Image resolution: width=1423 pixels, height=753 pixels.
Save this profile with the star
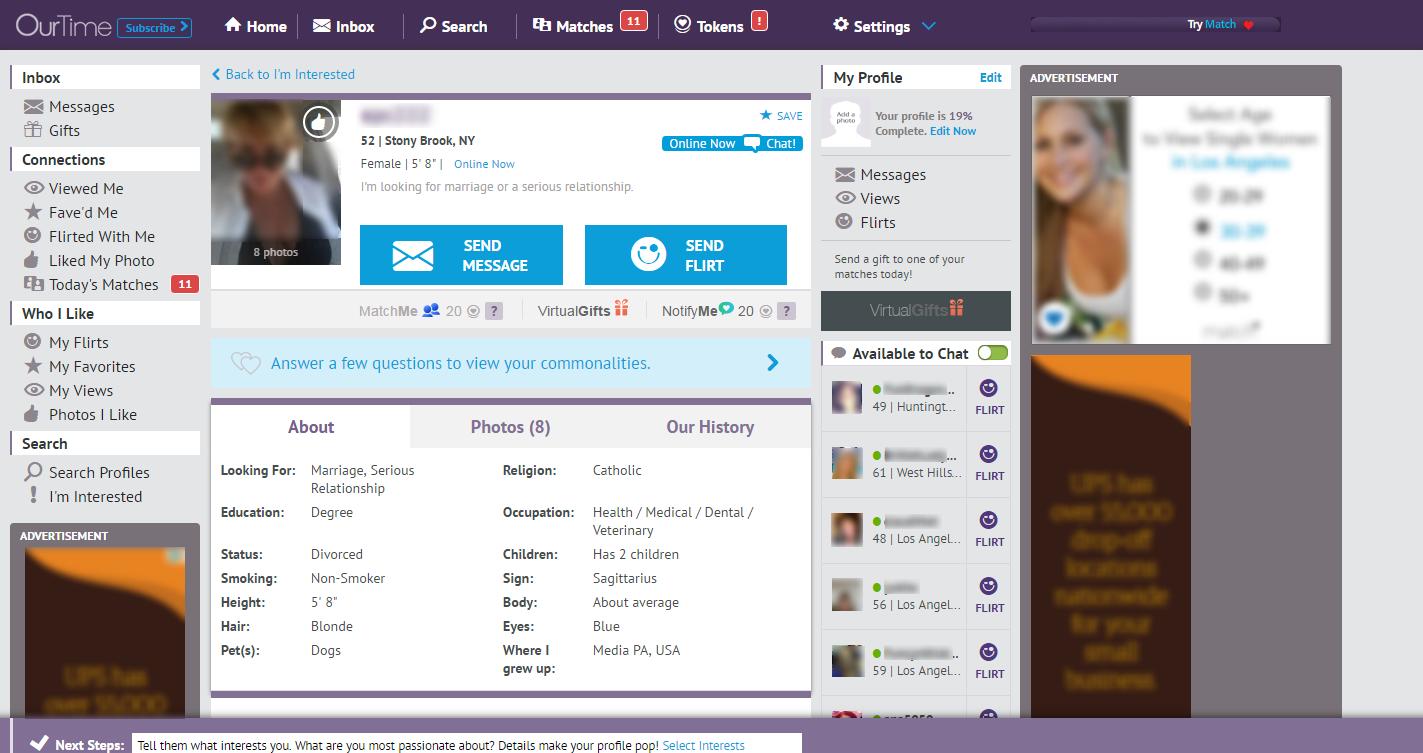point(781,116)
